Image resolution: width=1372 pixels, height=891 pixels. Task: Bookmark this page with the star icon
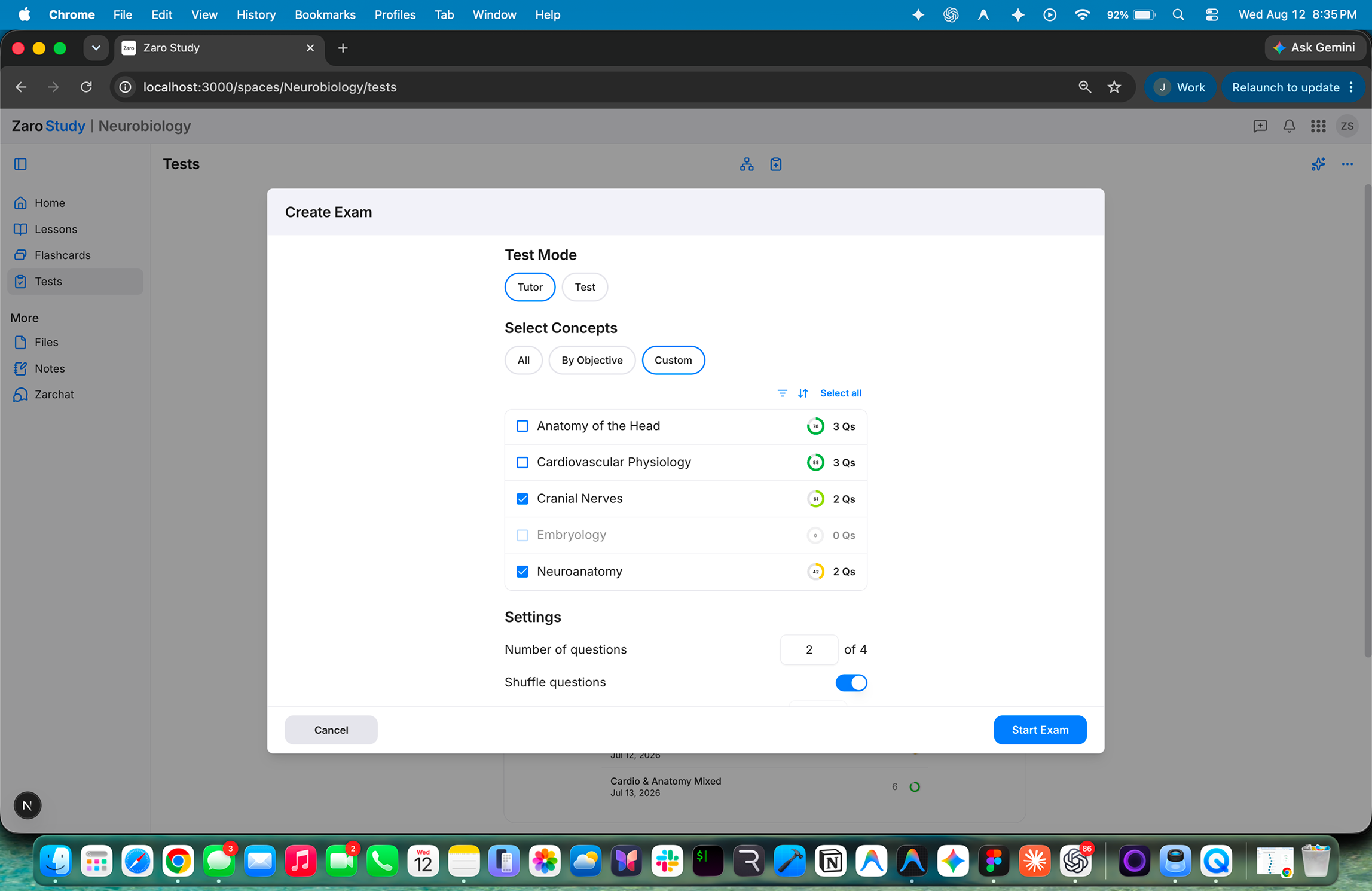pyautogui.click(x=1114, y=87)
